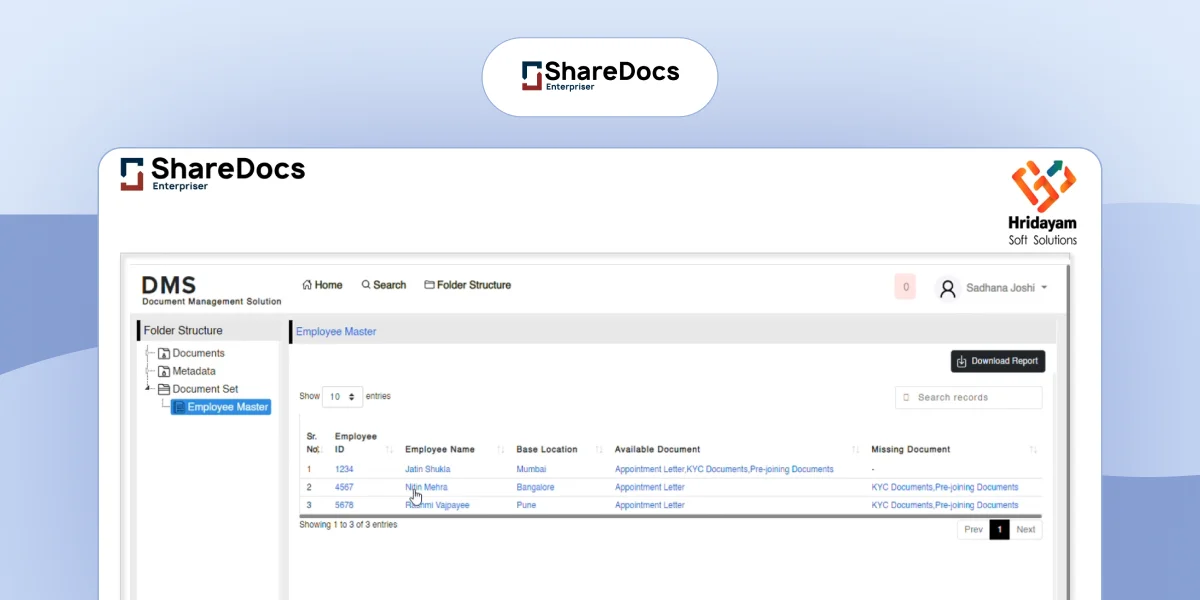Select the Employee Master tree node
Screen dimensions: 1200x600
coord(221,407)
